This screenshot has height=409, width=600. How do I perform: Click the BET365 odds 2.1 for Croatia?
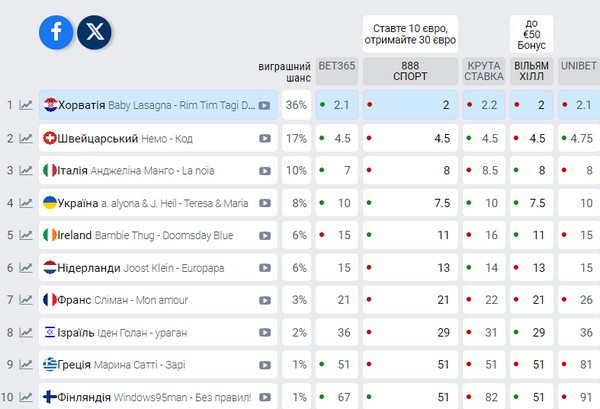(337, 105)
